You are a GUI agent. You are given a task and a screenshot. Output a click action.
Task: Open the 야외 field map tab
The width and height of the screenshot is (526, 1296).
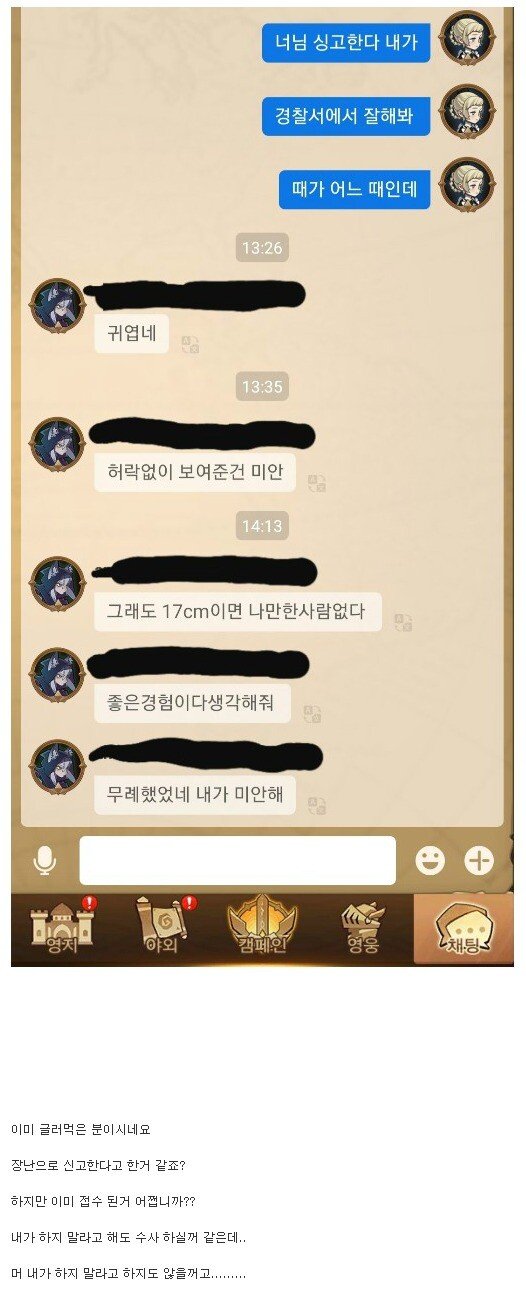point(162,926)
